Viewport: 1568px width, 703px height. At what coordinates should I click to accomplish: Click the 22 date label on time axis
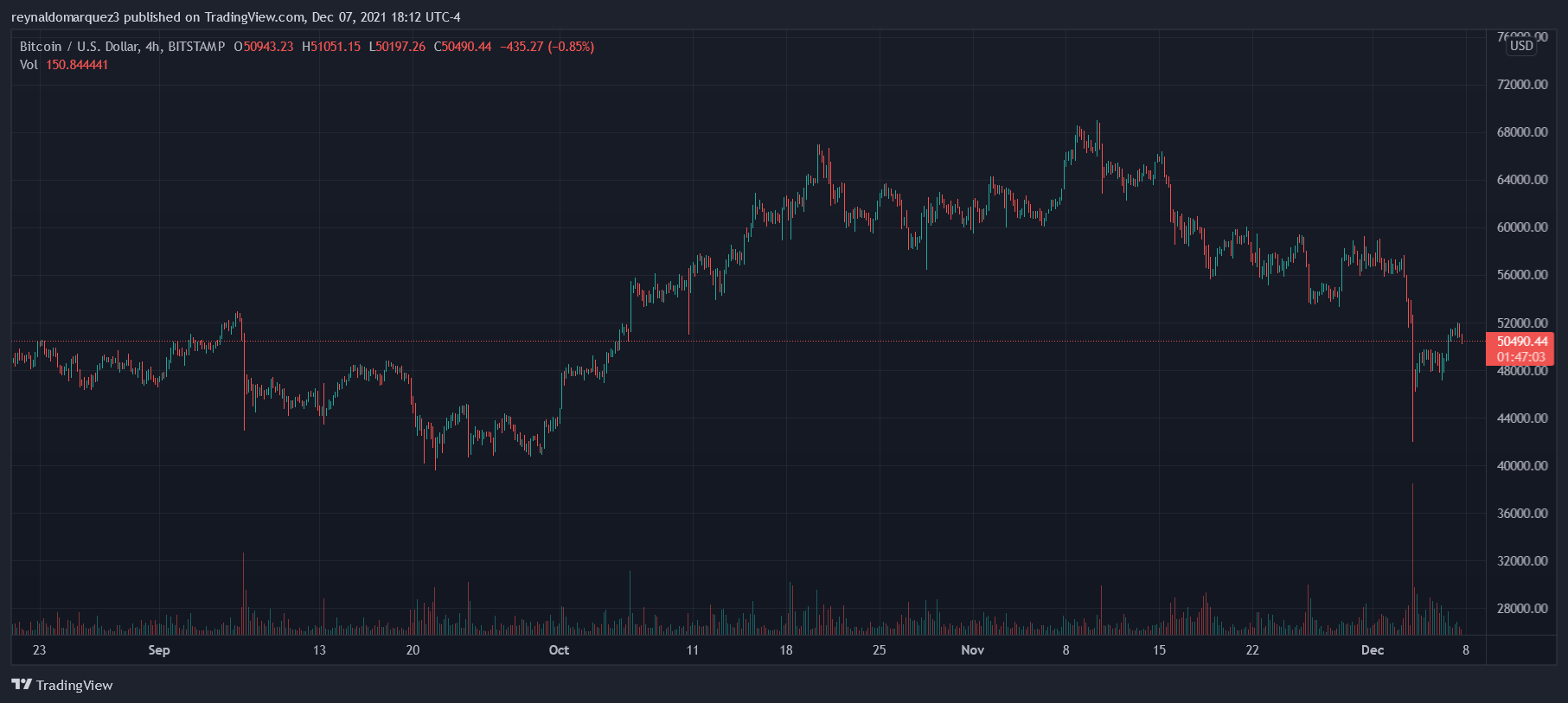1252,650
